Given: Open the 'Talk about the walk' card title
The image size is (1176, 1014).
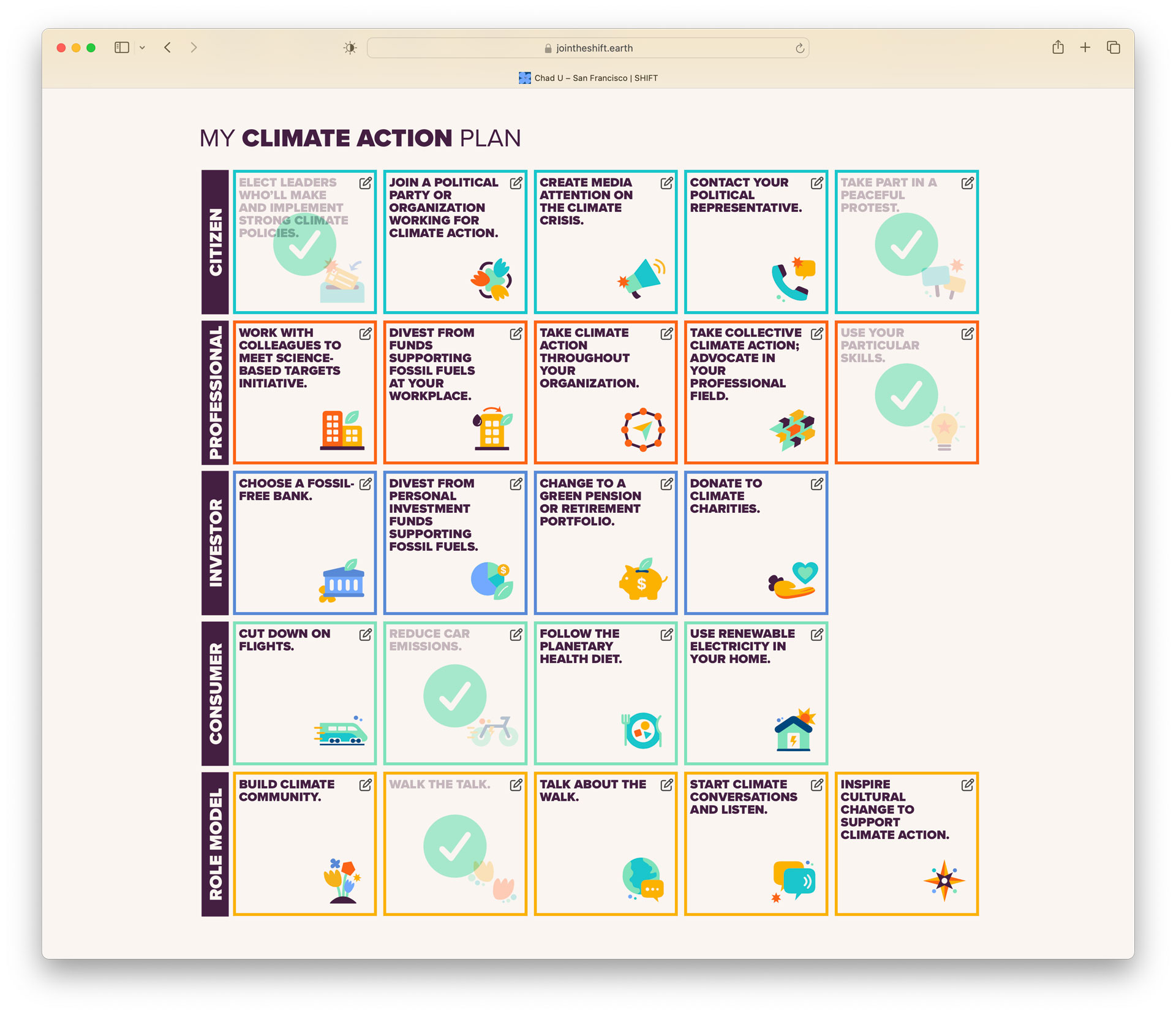Looking at the screenshot, I should point(593,790).
